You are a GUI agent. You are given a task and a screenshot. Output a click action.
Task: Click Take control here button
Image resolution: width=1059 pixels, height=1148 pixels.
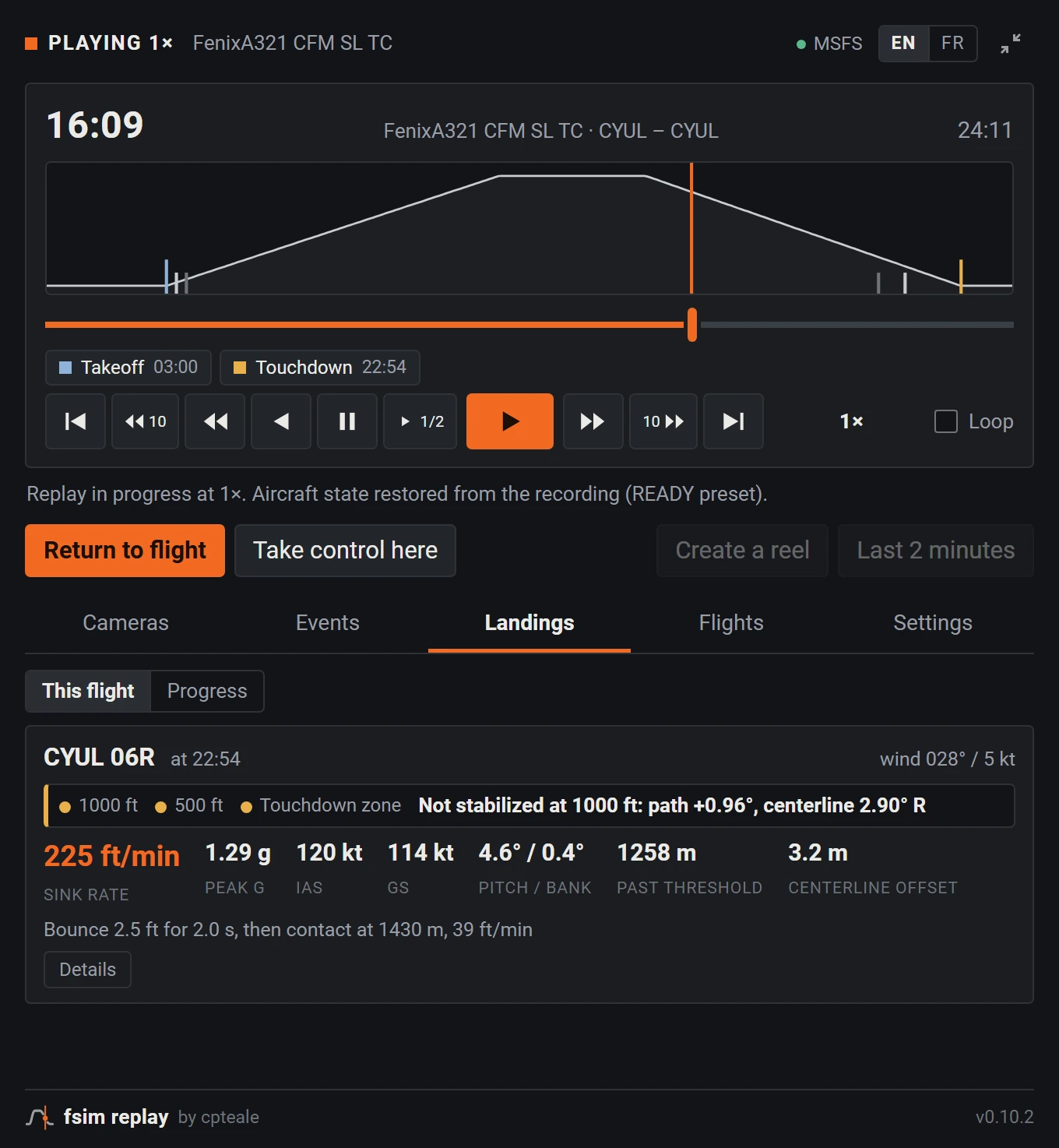[345, 551]
